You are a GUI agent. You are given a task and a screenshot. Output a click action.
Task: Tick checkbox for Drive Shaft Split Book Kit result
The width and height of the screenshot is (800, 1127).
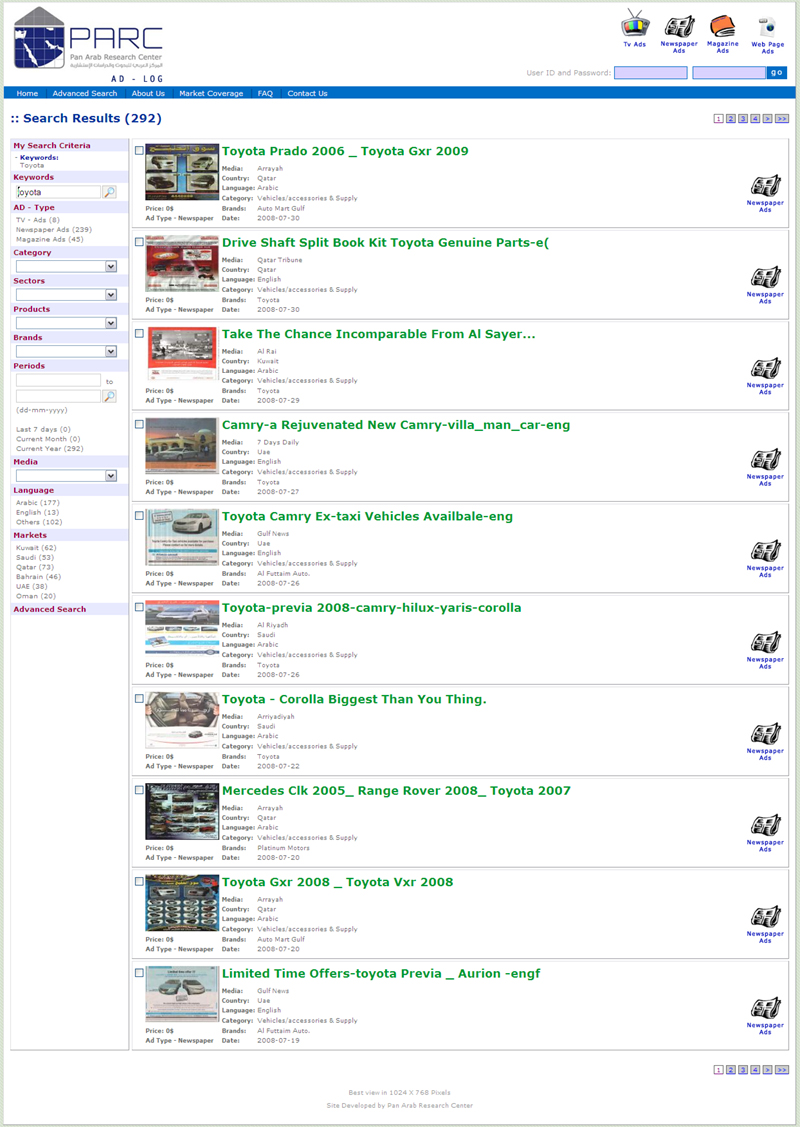(x=139, y=242)
